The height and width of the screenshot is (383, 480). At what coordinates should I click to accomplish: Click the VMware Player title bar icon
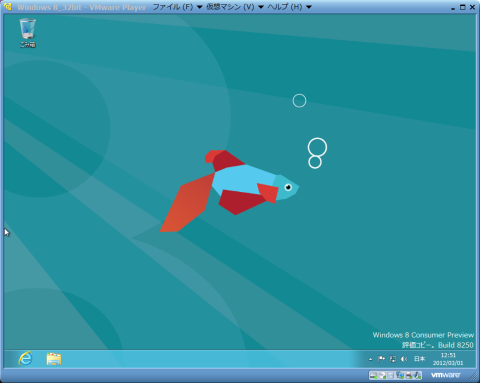coord(8,7)
